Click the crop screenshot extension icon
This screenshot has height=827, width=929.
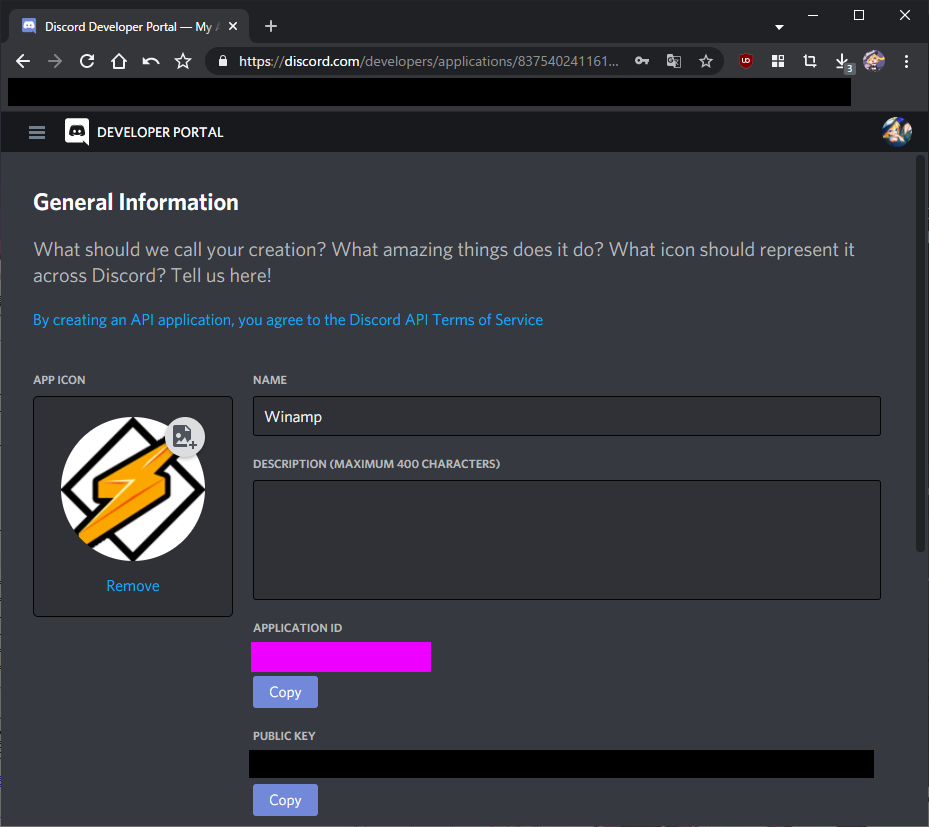point(810,61)
